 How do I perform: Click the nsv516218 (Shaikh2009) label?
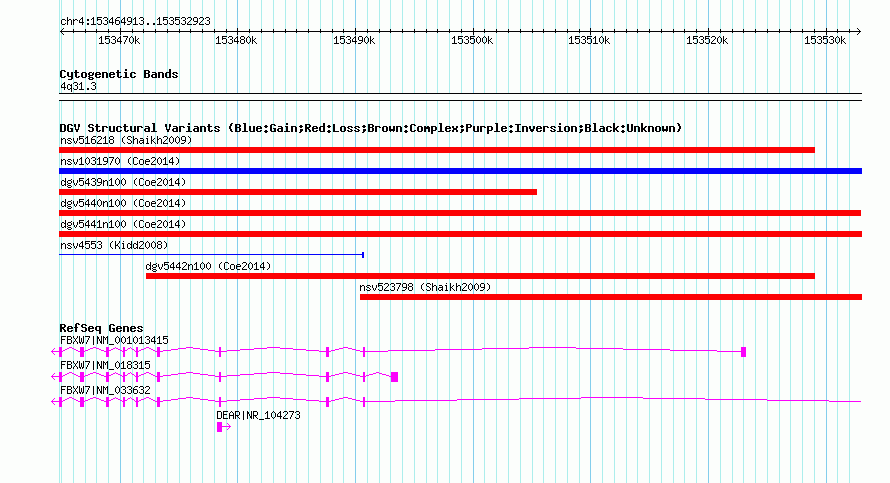[126, 140]
